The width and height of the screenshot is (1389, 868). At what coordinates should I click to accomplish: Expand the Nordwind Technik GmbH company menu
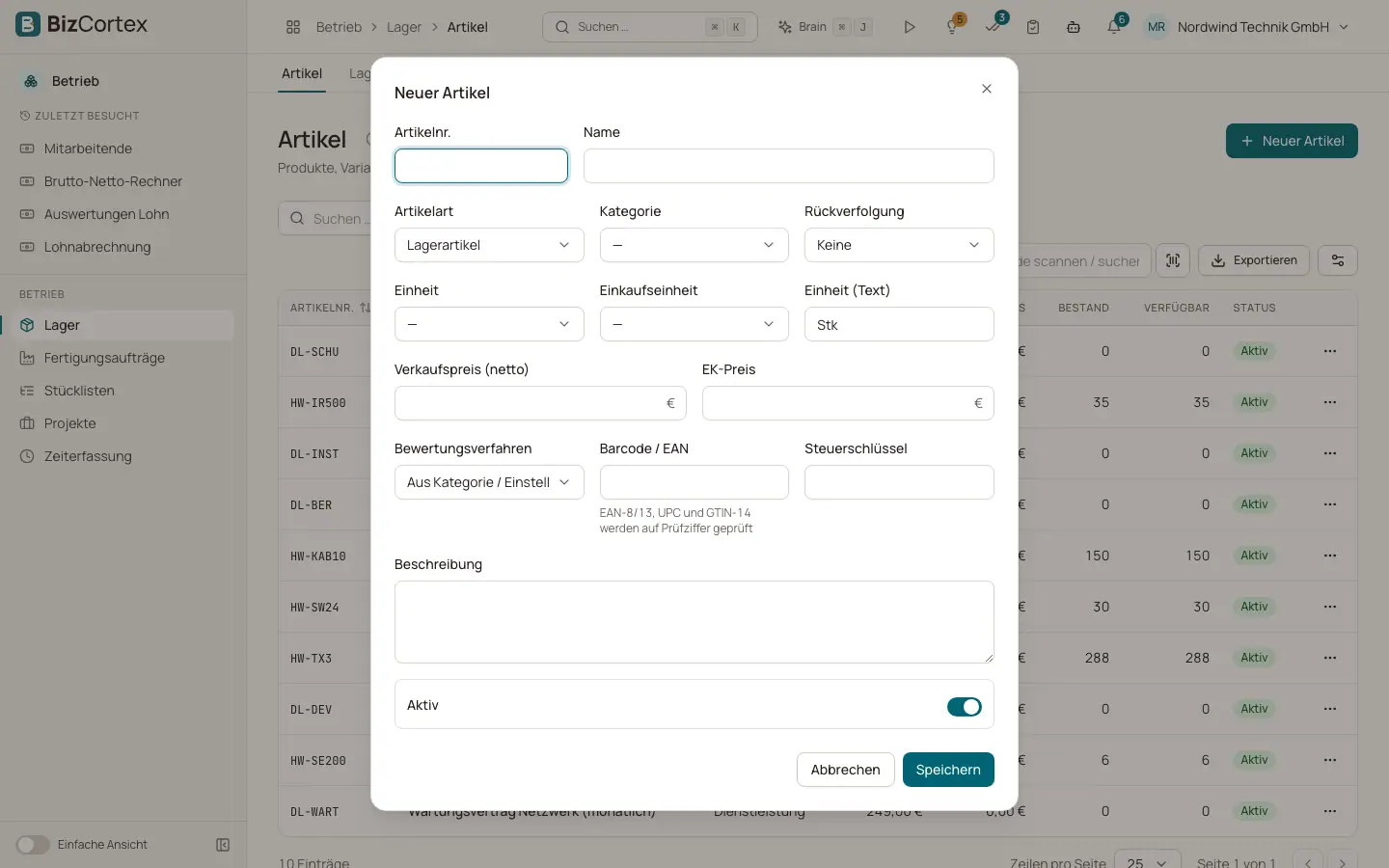click(x=1263, y=27)
